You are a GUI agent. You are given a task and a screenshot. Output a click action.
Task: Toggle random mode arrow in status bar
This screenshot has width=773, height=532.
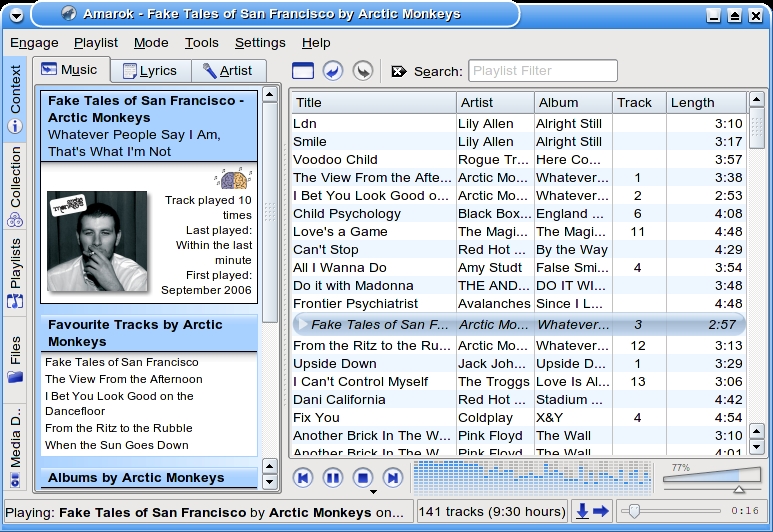[582, 511]
